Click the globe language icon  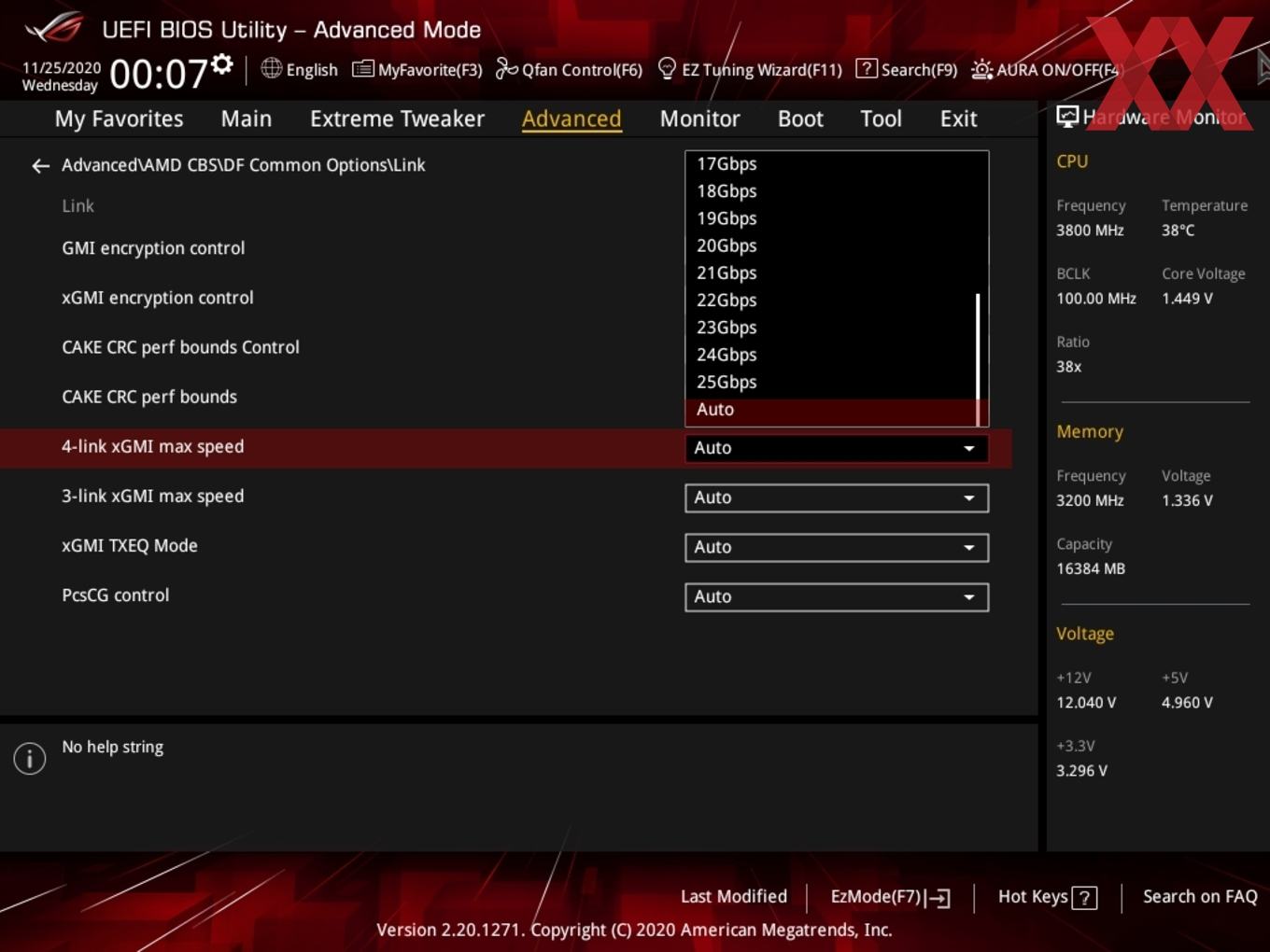[x=271, y=68]
